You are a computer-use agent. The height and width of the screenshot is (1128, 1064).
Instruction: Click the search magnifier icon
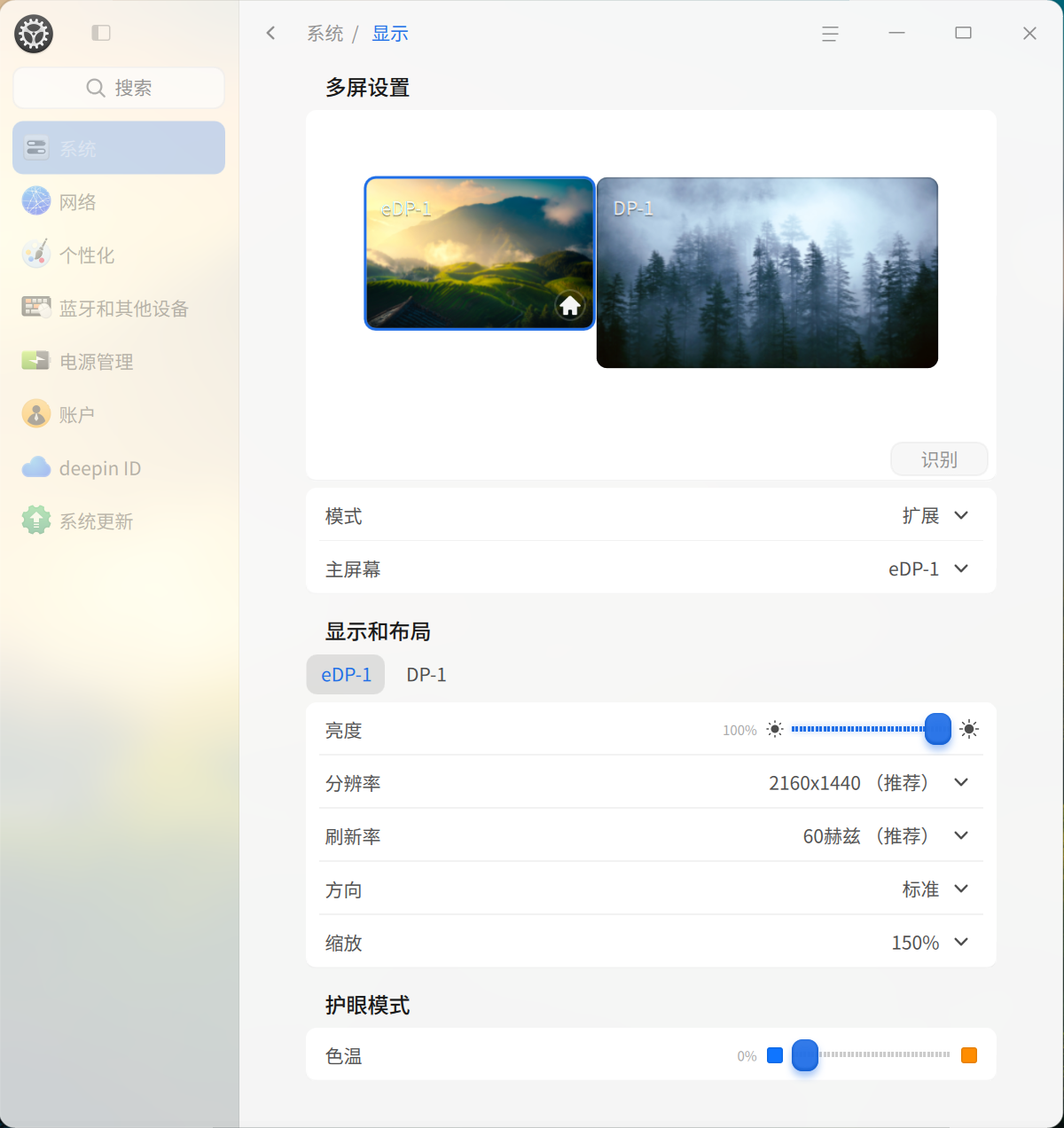pyautogui.click(x=96, y=88)
